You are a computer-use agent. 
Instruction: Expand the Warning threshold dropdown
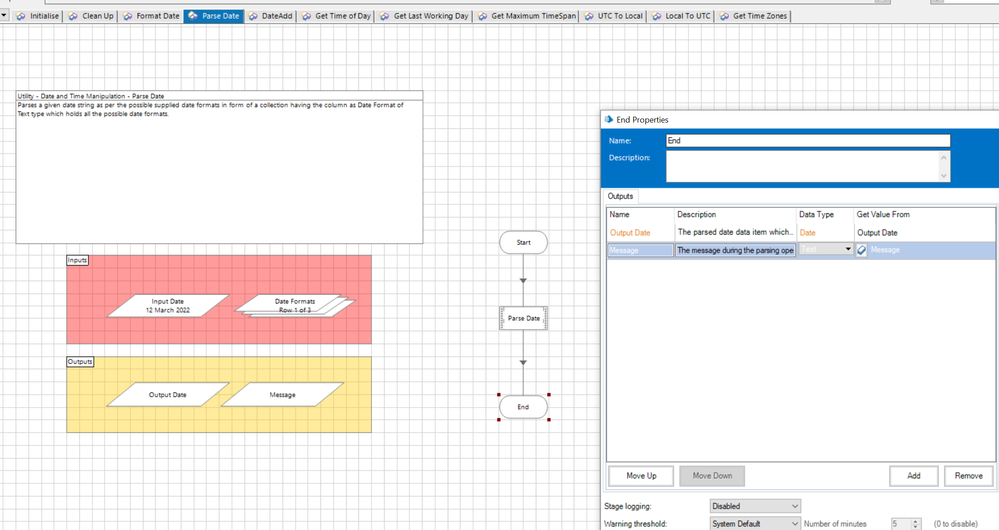coord(755,523)
